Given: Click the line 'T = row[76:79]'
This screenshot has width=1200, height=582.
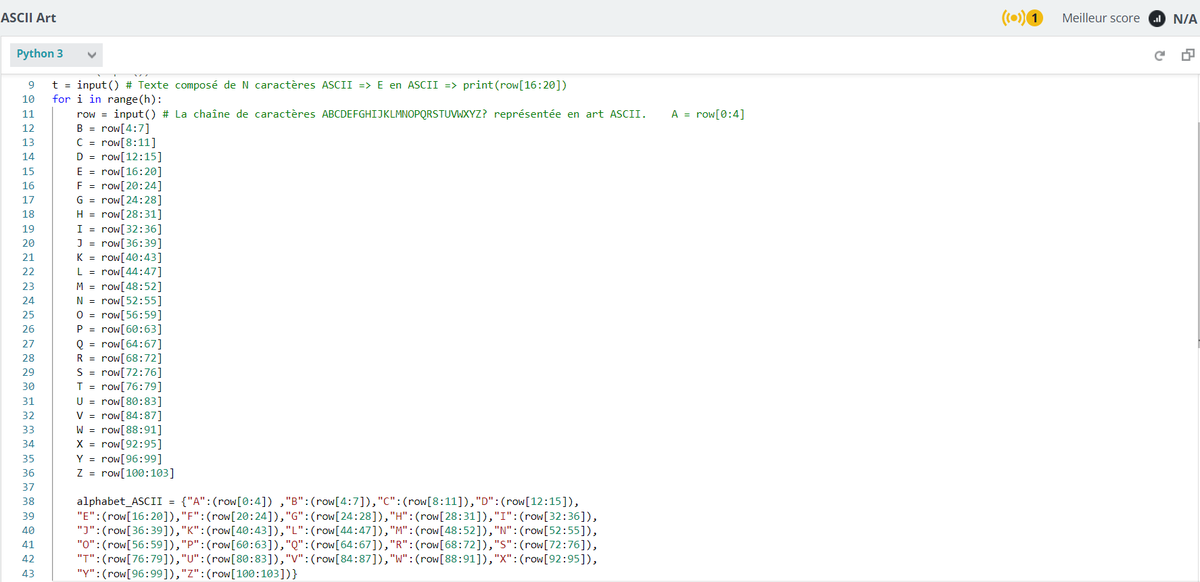Looking at the screenshot, I should [120, 387].
